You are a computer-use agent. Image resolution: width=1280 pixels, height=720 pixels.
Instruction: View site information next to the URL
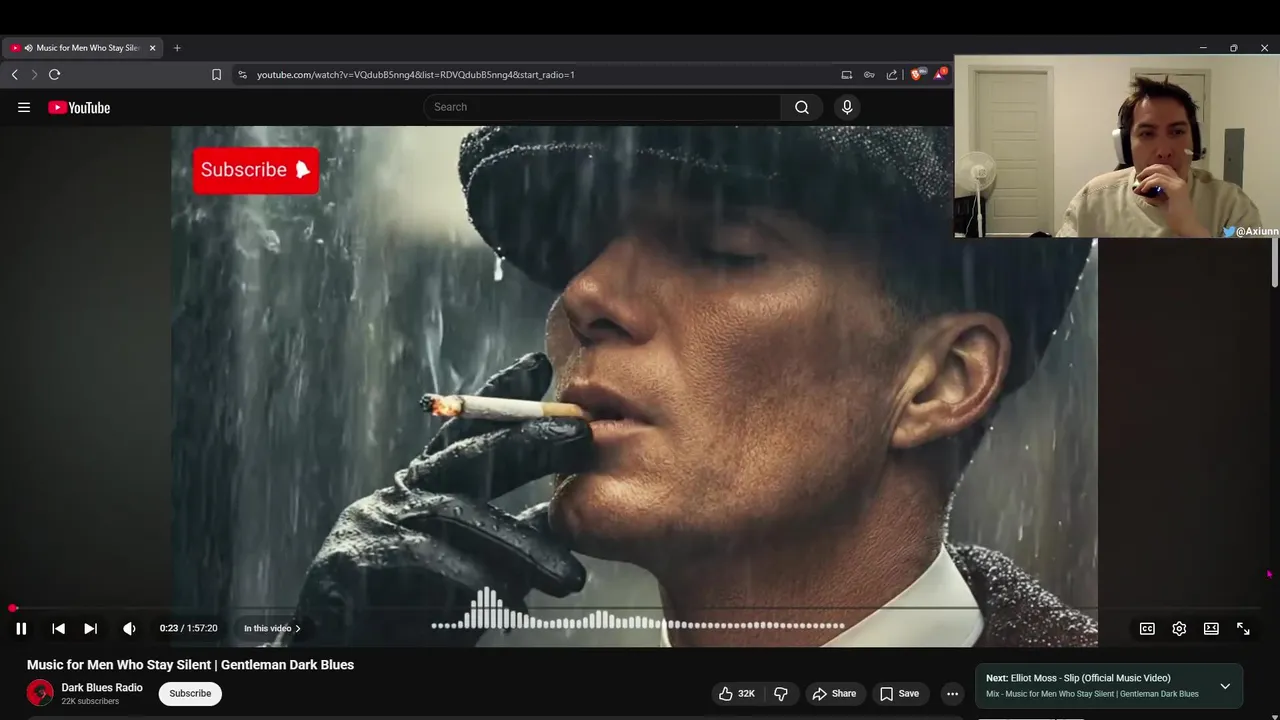[242, 74]
